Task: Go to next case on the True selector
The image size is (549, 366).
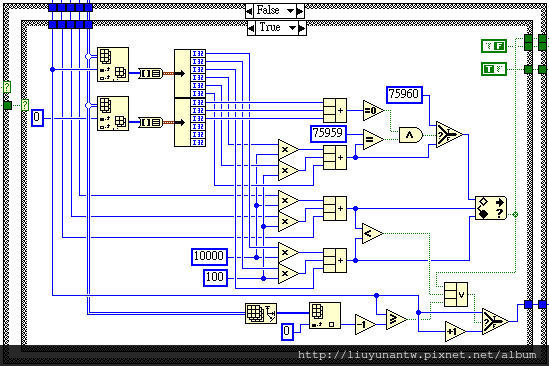Action: coord(303,28)
